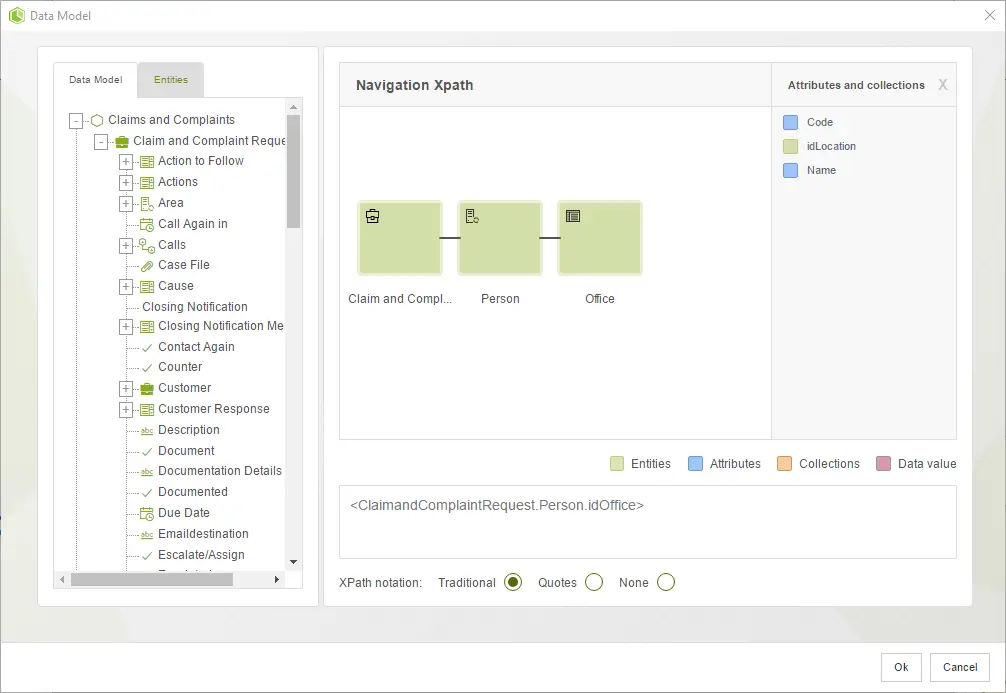Viewport: 1006px width, 693px height.
Task: Click the Cancel button
Action: [960, 667]
